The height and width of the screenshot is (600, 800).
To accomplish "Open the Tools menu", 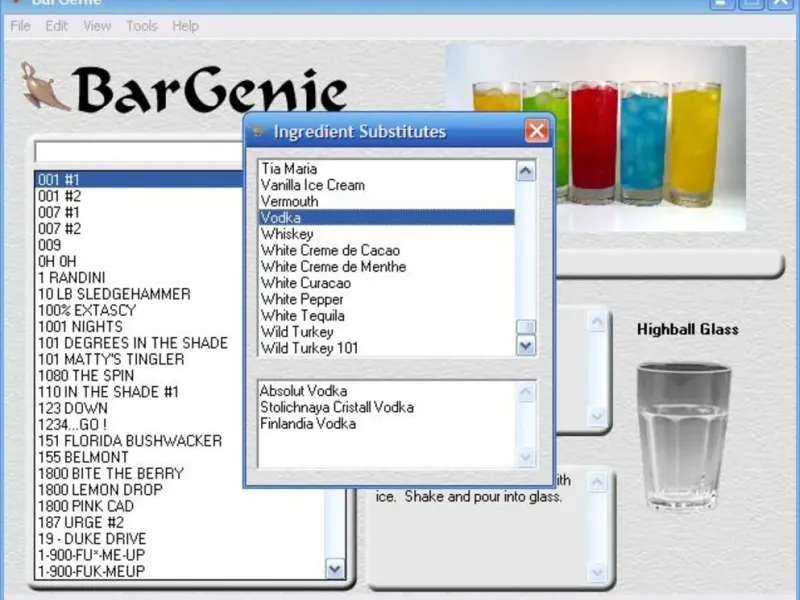I will click(142, 26).
